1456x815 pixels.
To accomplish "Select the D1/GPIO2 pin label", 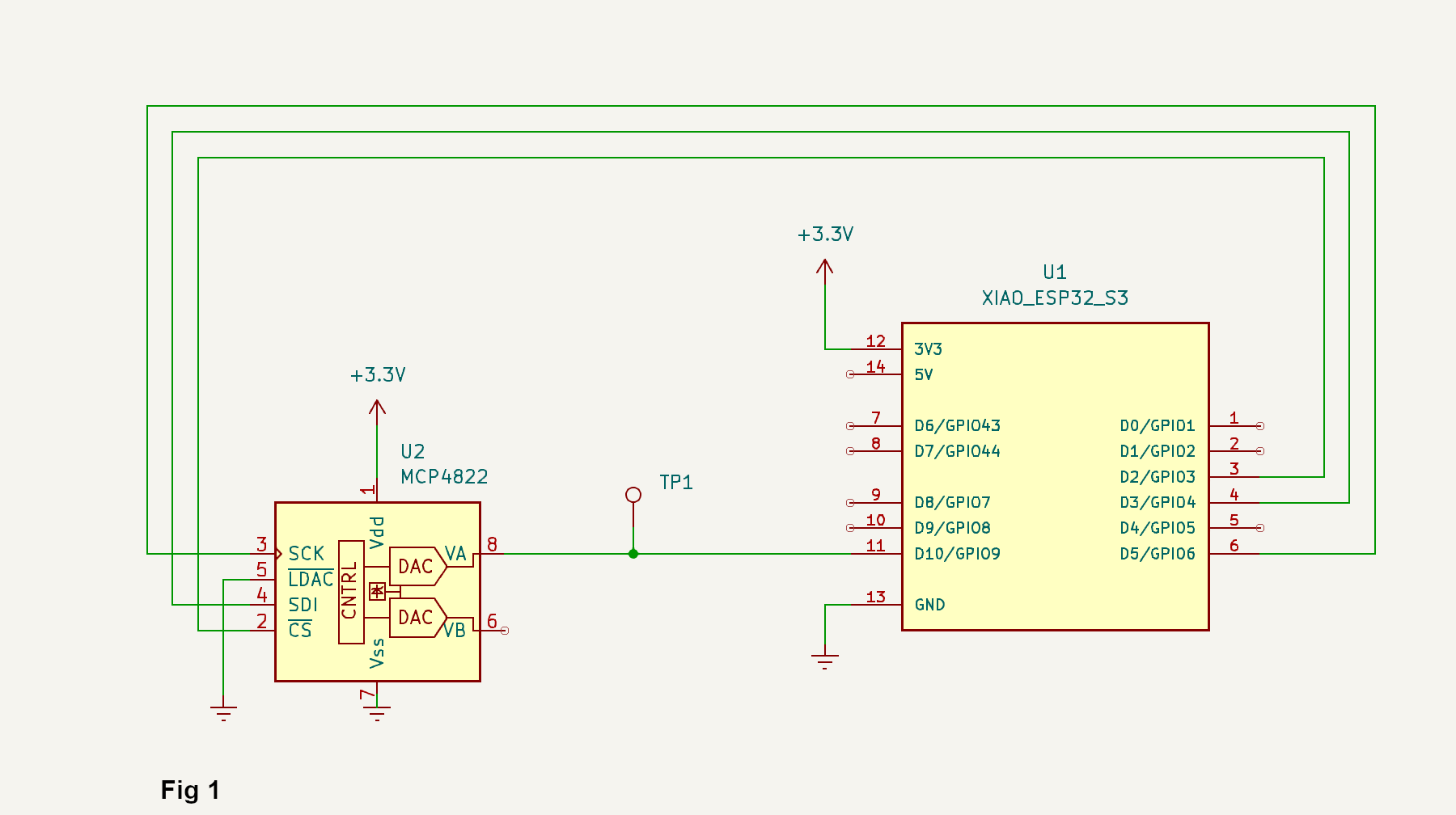I will point(1158,451).
